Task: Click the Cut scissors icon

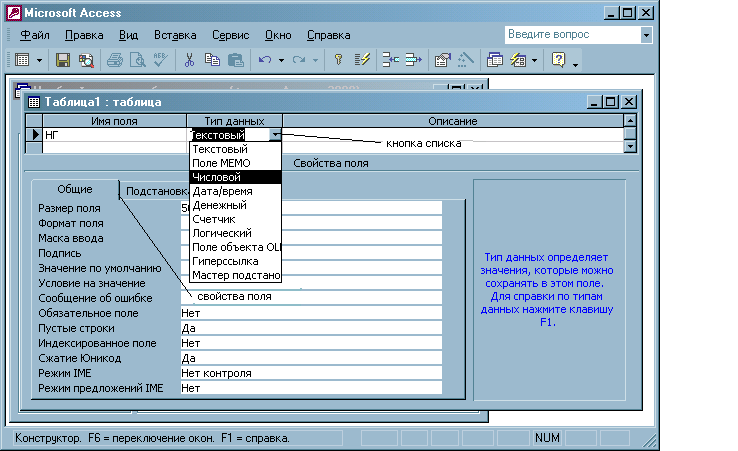Action: click(x=189, y=60)
